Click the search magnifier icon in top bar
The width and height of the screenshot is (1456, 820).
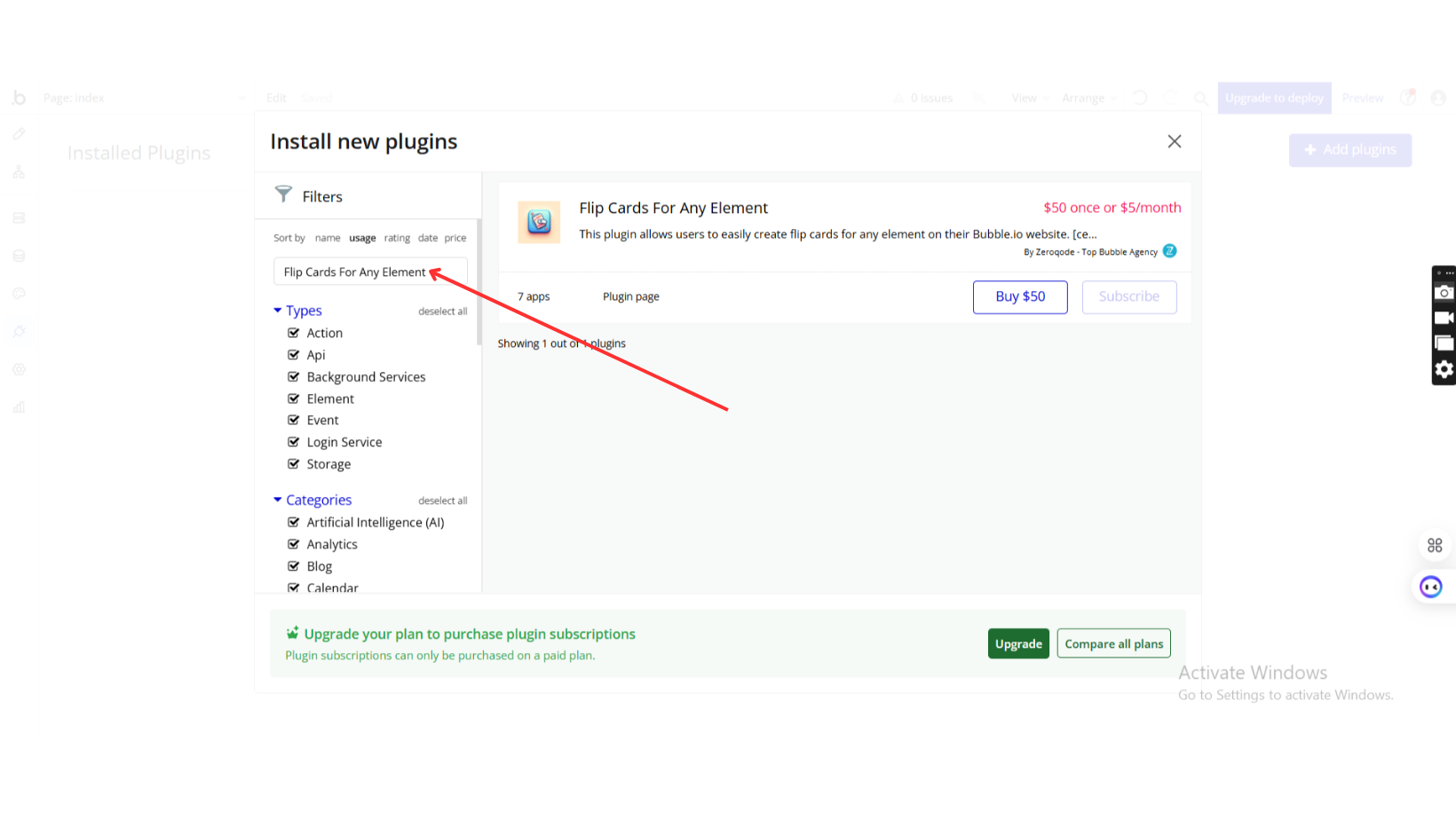pyautogui.click(x=1200, y=98)
